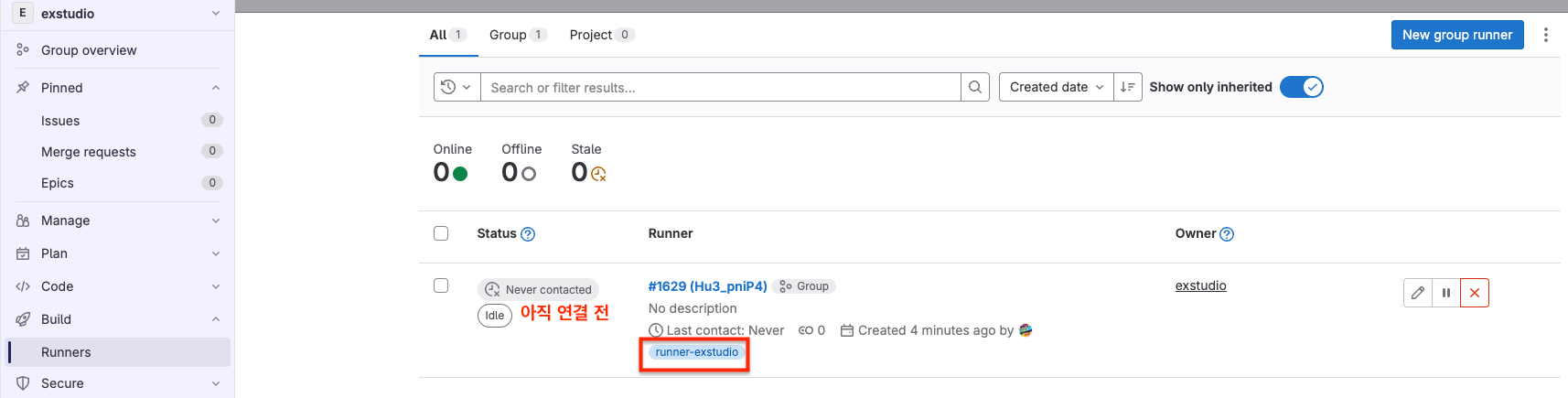Click the Pinned pin icon
This screenshot has width=1568, height=398.
click(x=23, y=88)
